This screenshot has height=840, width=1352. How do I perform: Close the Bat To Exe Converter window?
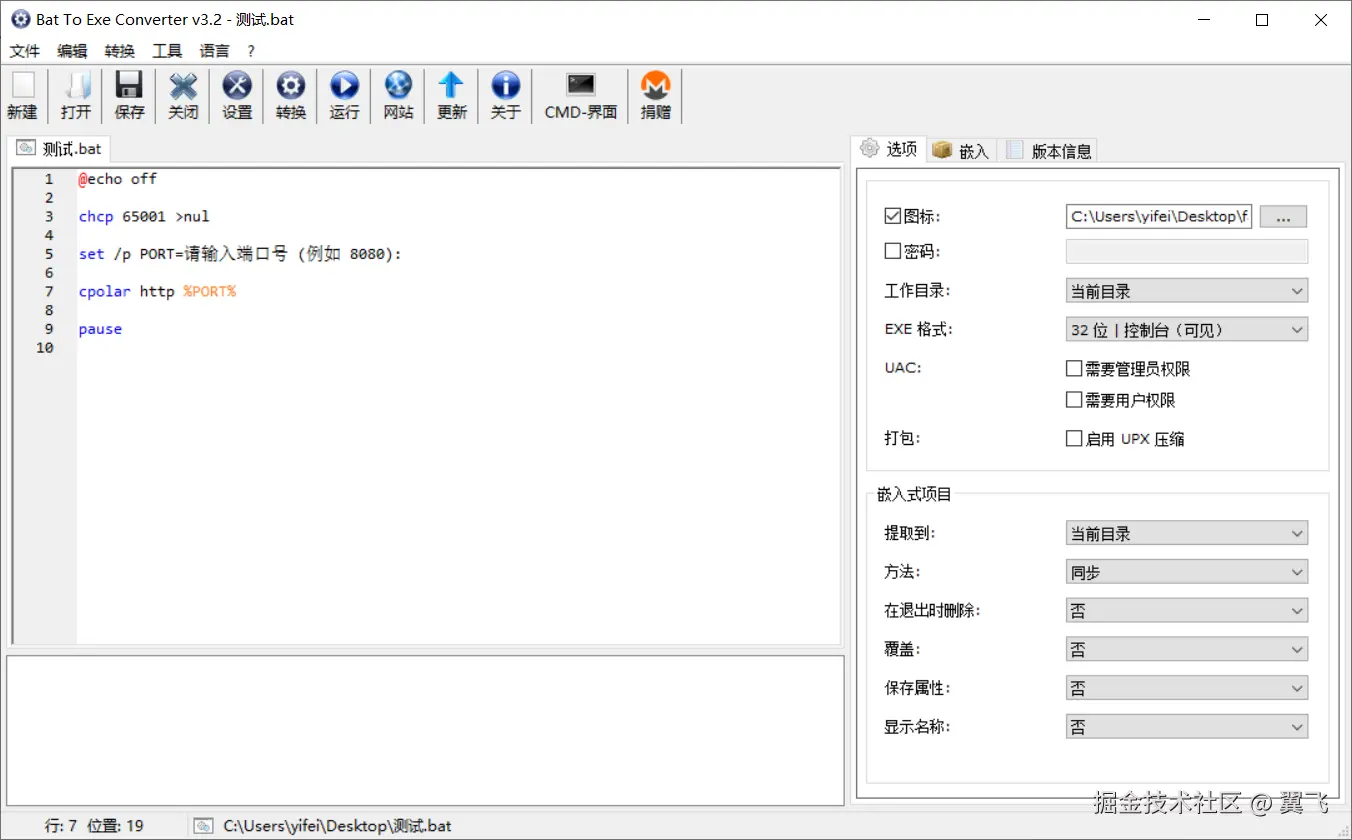[x=1321, y=20]
